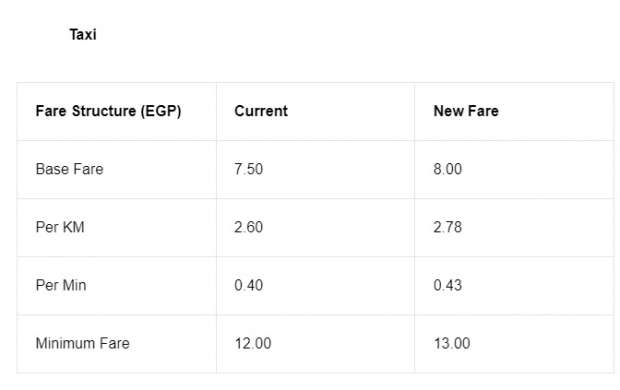The image size is (620, 390).
Task: Click the current per KM value 2.60
Action: (x=248, y=227)
